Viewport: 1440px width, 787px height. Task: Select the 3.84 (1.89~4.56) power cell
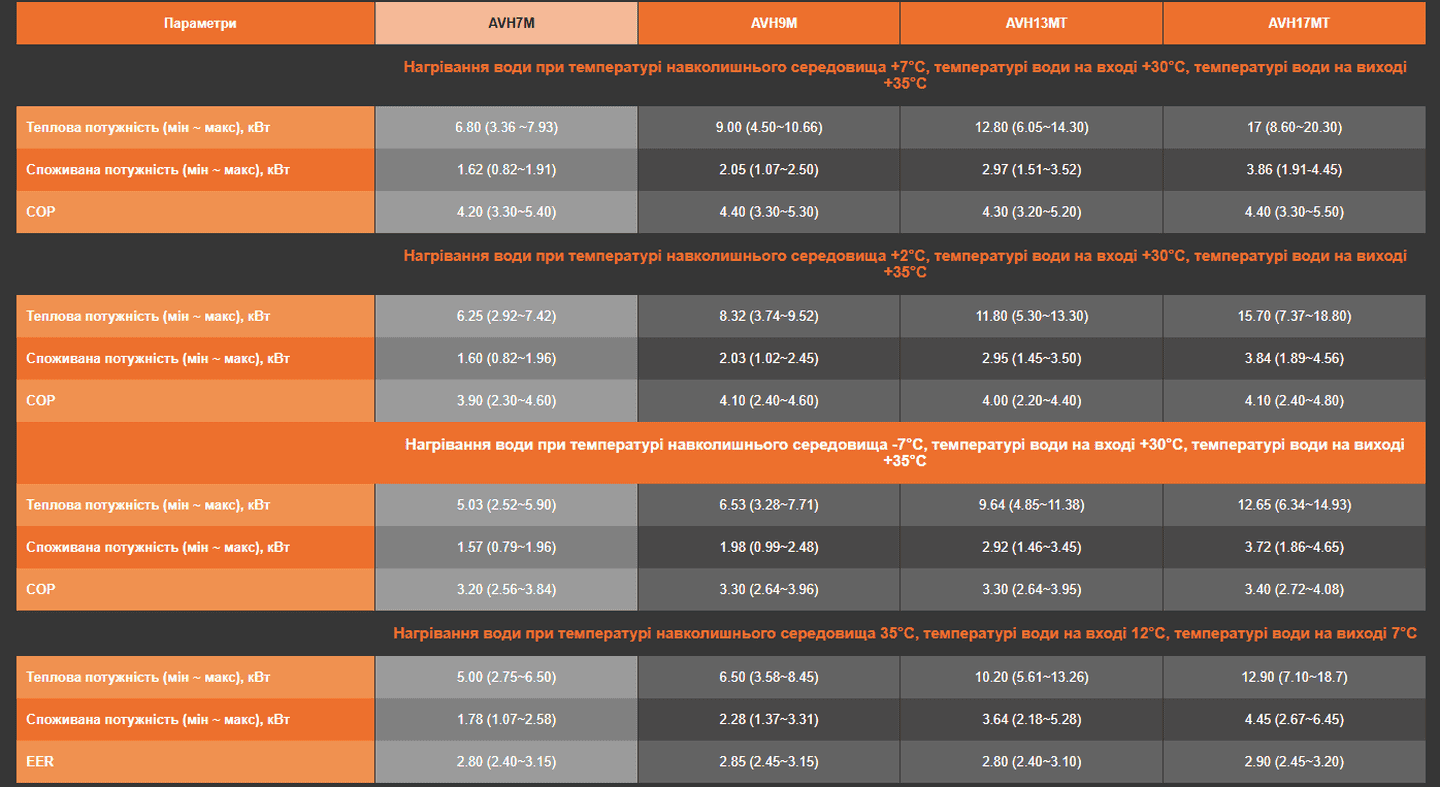(x=1294, y=358)
